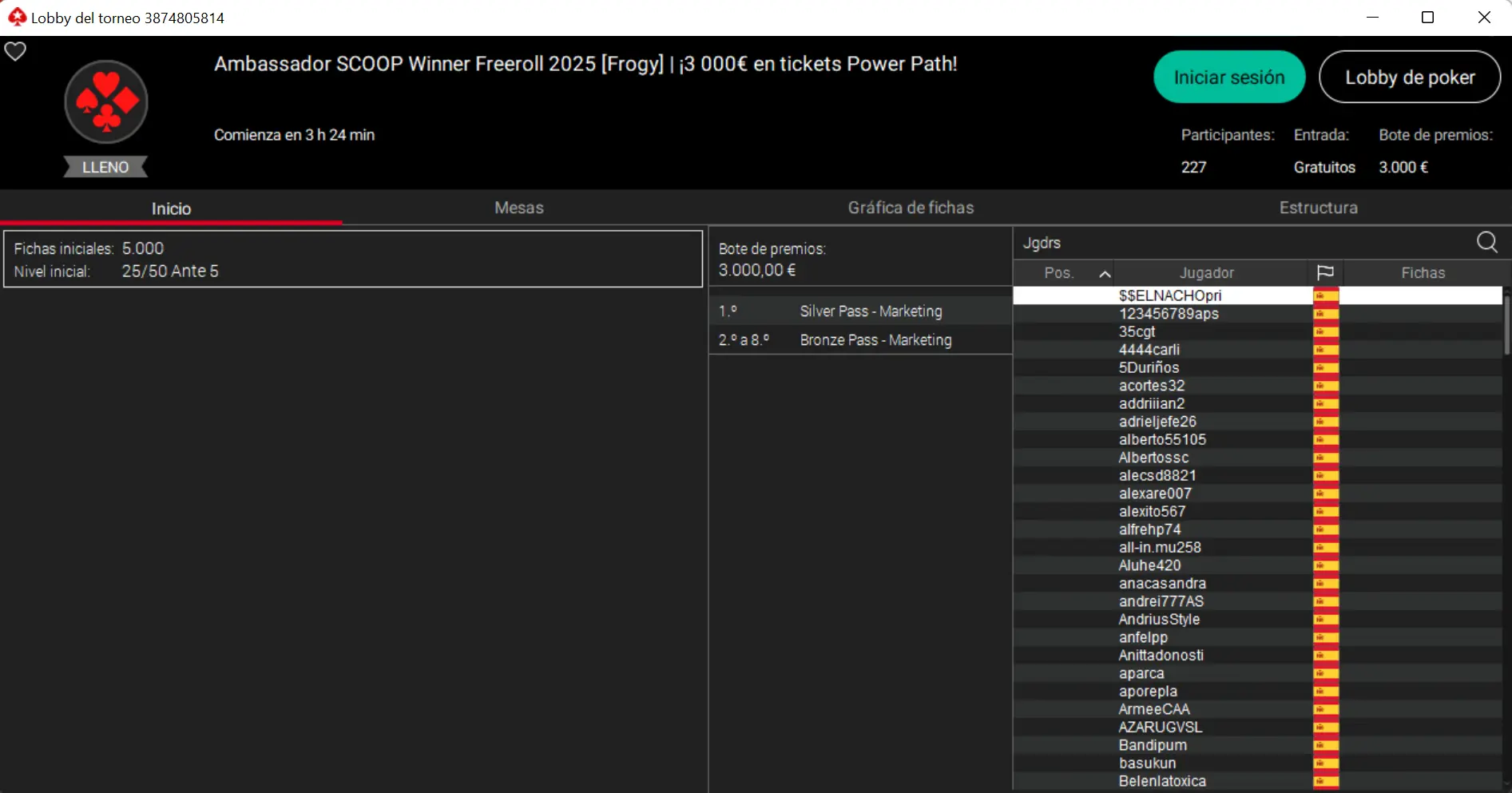This screenshot has height=793, width=1512.
Task: Click the player list vertical scrollbar
Action: pos(1506,324)
